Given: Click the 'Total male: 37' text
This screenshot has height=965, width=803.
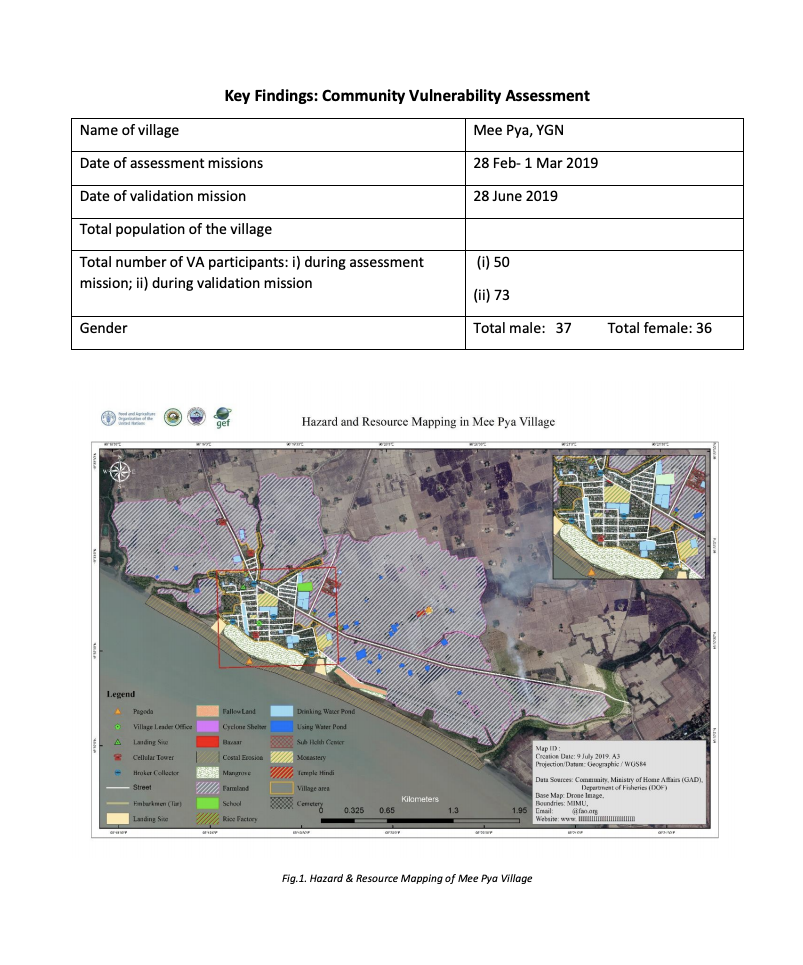Looking at the screenshot, I should 522,328.
